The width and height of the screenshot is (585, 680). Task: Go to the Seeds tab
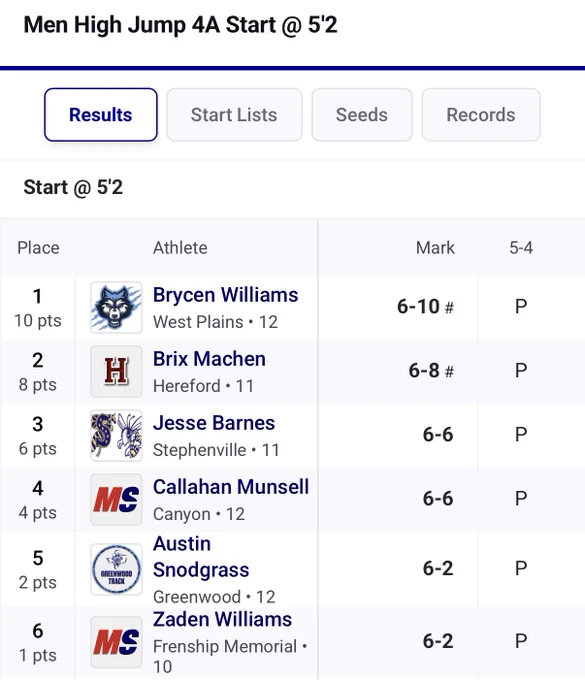[x=362, y=115]
